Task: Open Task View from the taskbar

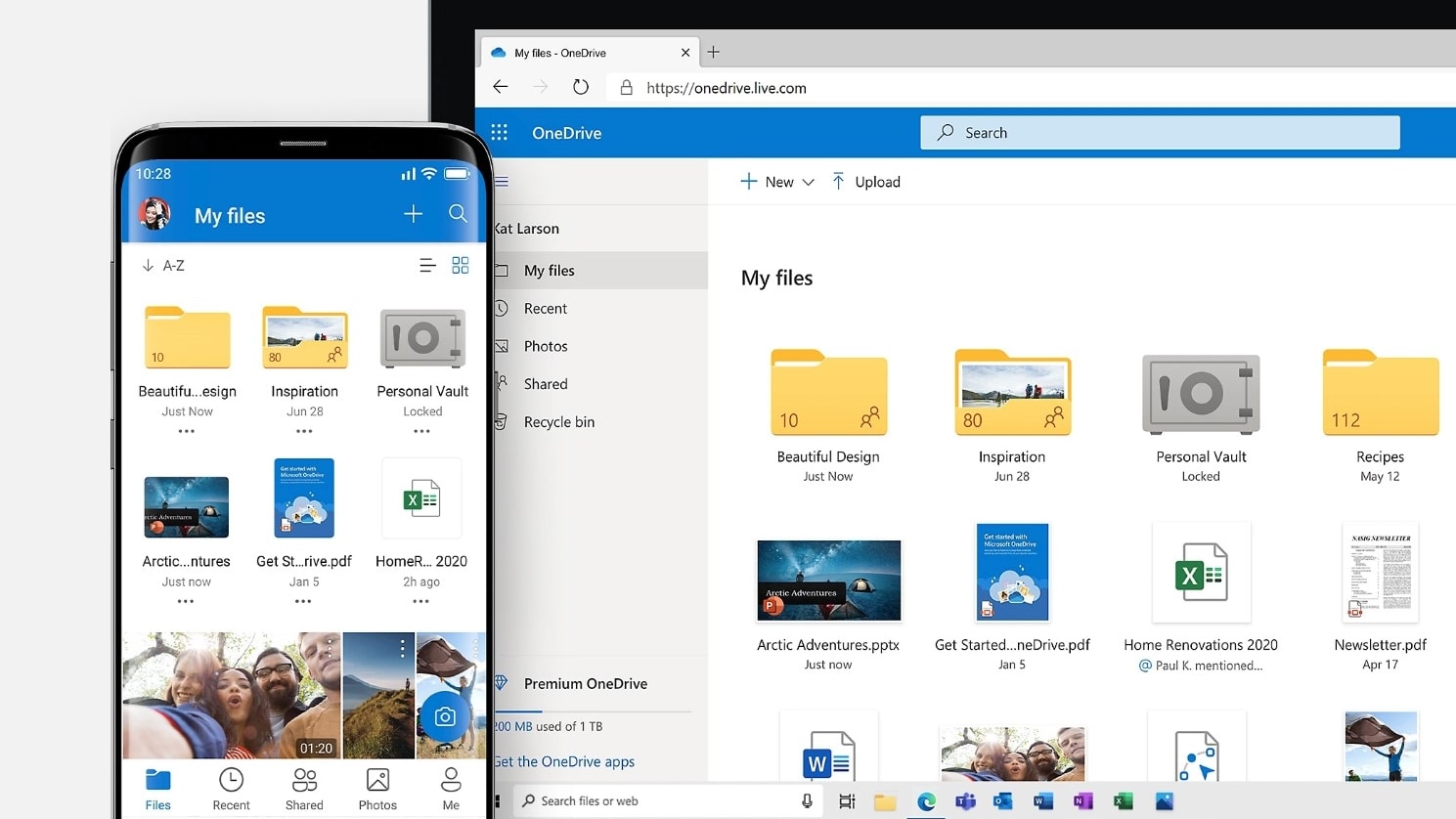Action: (x=847, y=801)
